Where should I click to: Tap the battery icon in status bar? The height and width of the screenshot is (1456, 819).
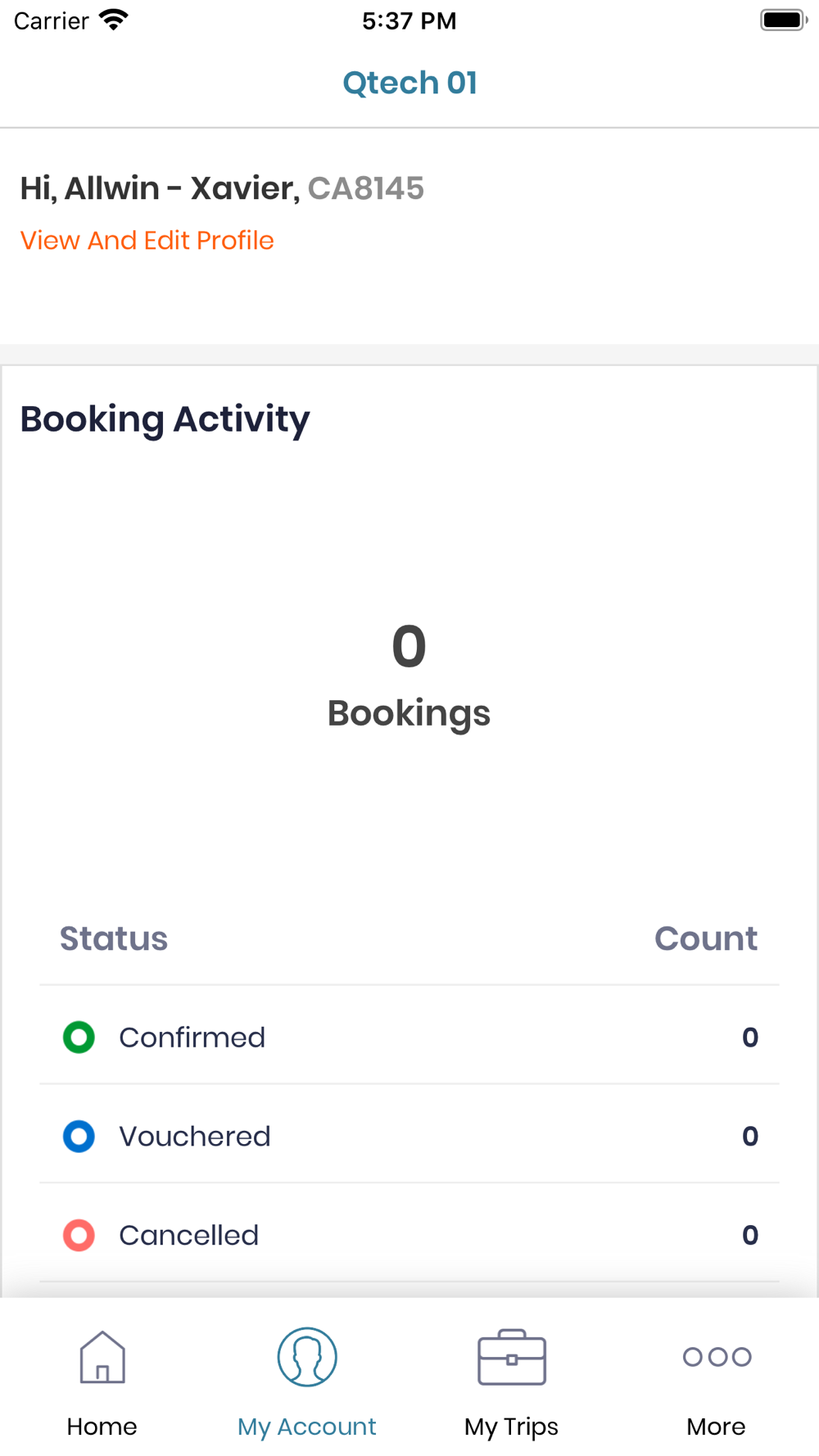(783, 20)
